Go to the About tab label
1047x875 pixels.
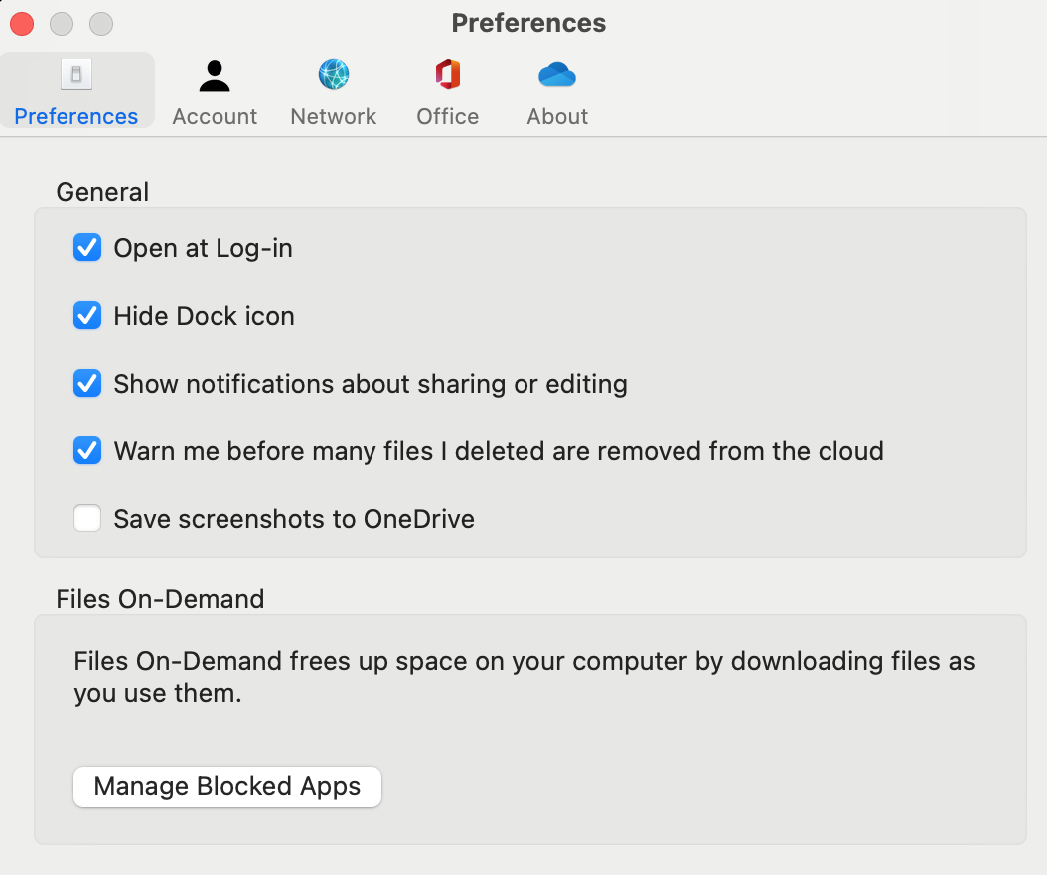pyautogui.click(x=557, y=116)
